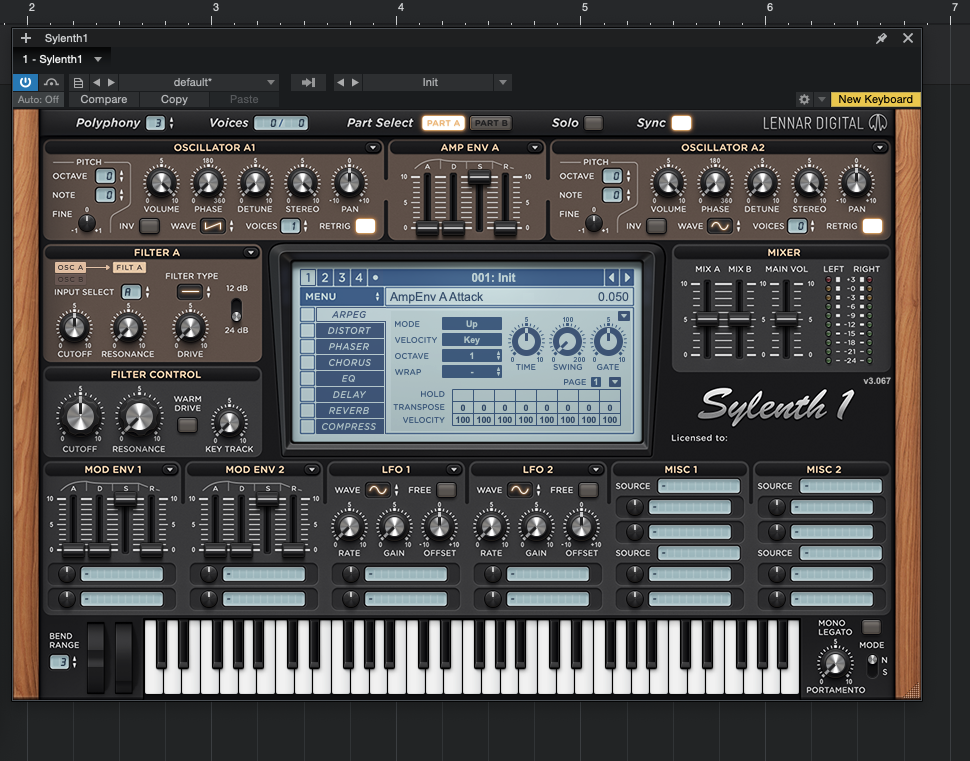Screen dimensions: 970x761
Task: Open the Amp Env A section dropdown
Action: pyautogui.click(x=534, y=147)
